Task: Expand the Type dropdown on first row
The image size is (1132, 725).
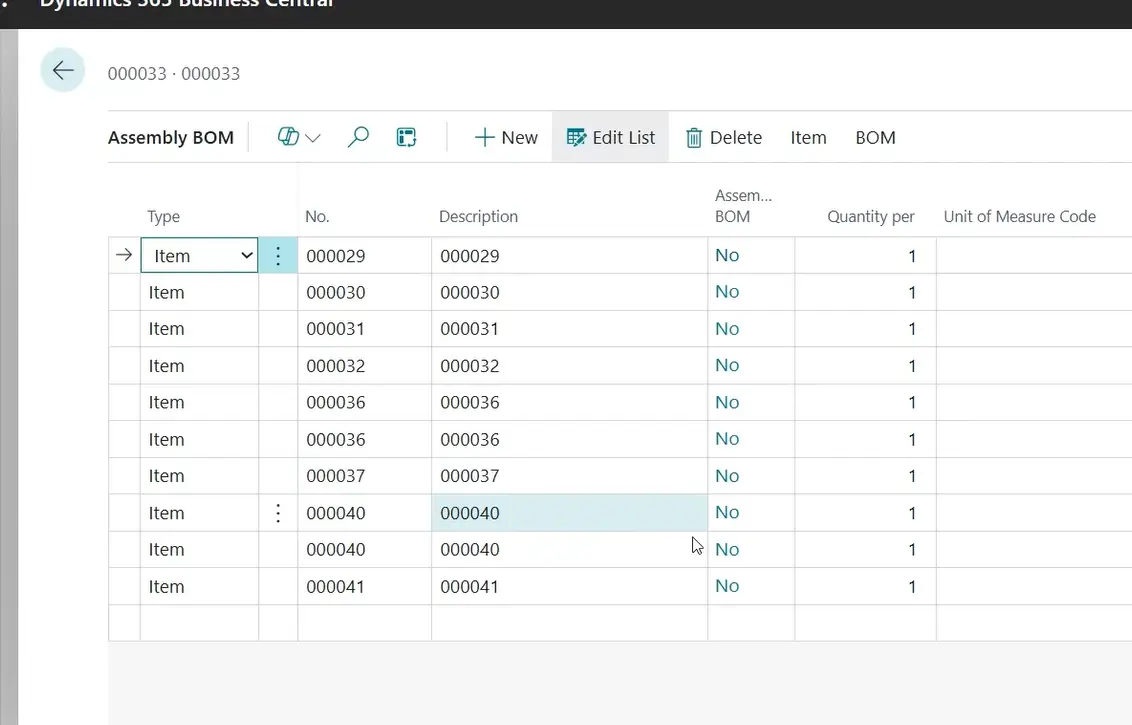Action: pos(247,256)
